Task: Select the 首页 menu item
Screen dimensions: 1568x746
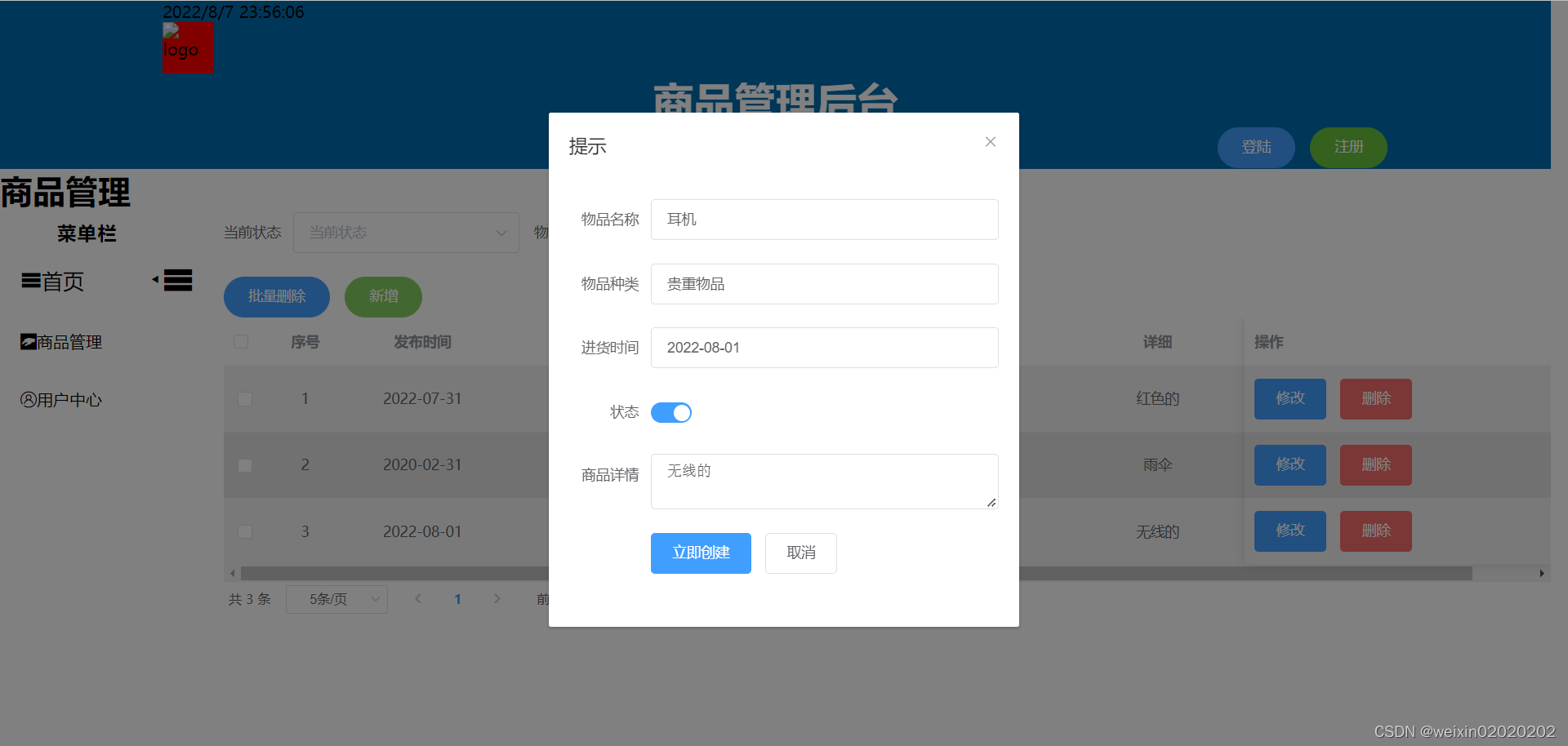Action: 61,281
